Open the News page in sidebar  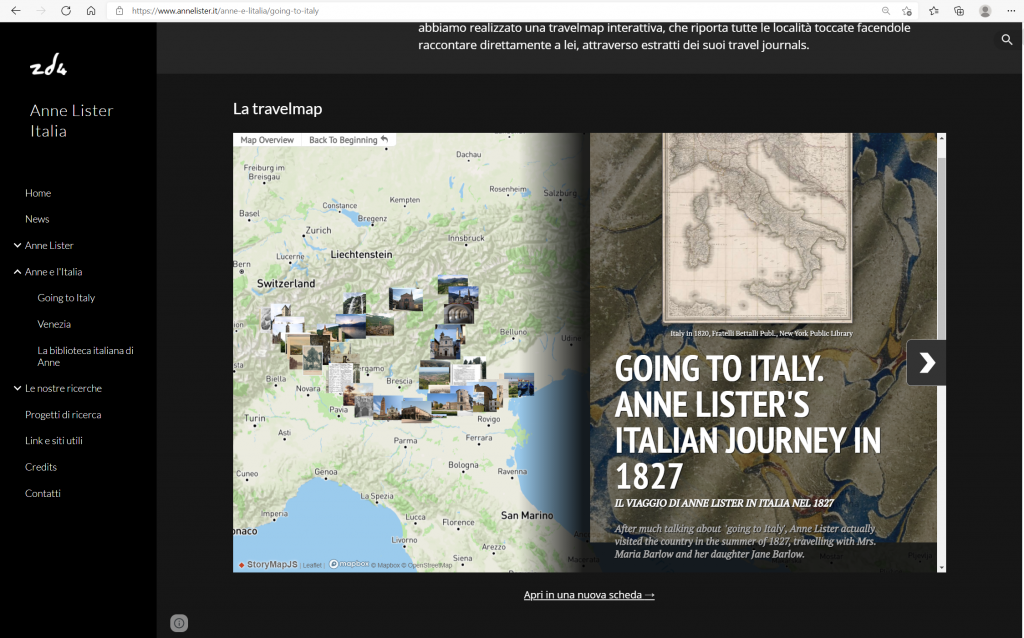pyautogui.click(x=37, y=219)
